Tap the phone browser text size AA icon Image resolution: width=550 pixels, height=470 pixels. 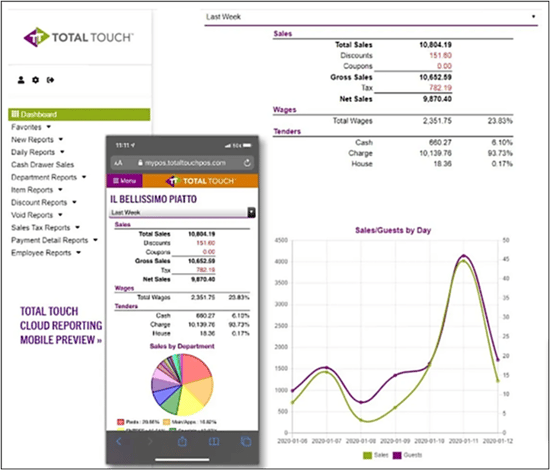pos(119,163)
